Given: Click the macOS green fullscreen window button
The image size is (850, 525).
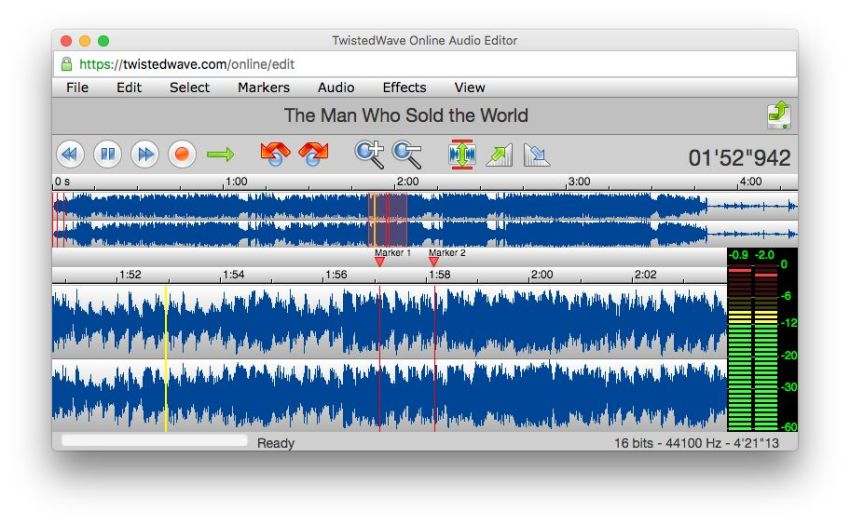Looking at the screenshot, I should pyautogui.click(x=103, y=41).
